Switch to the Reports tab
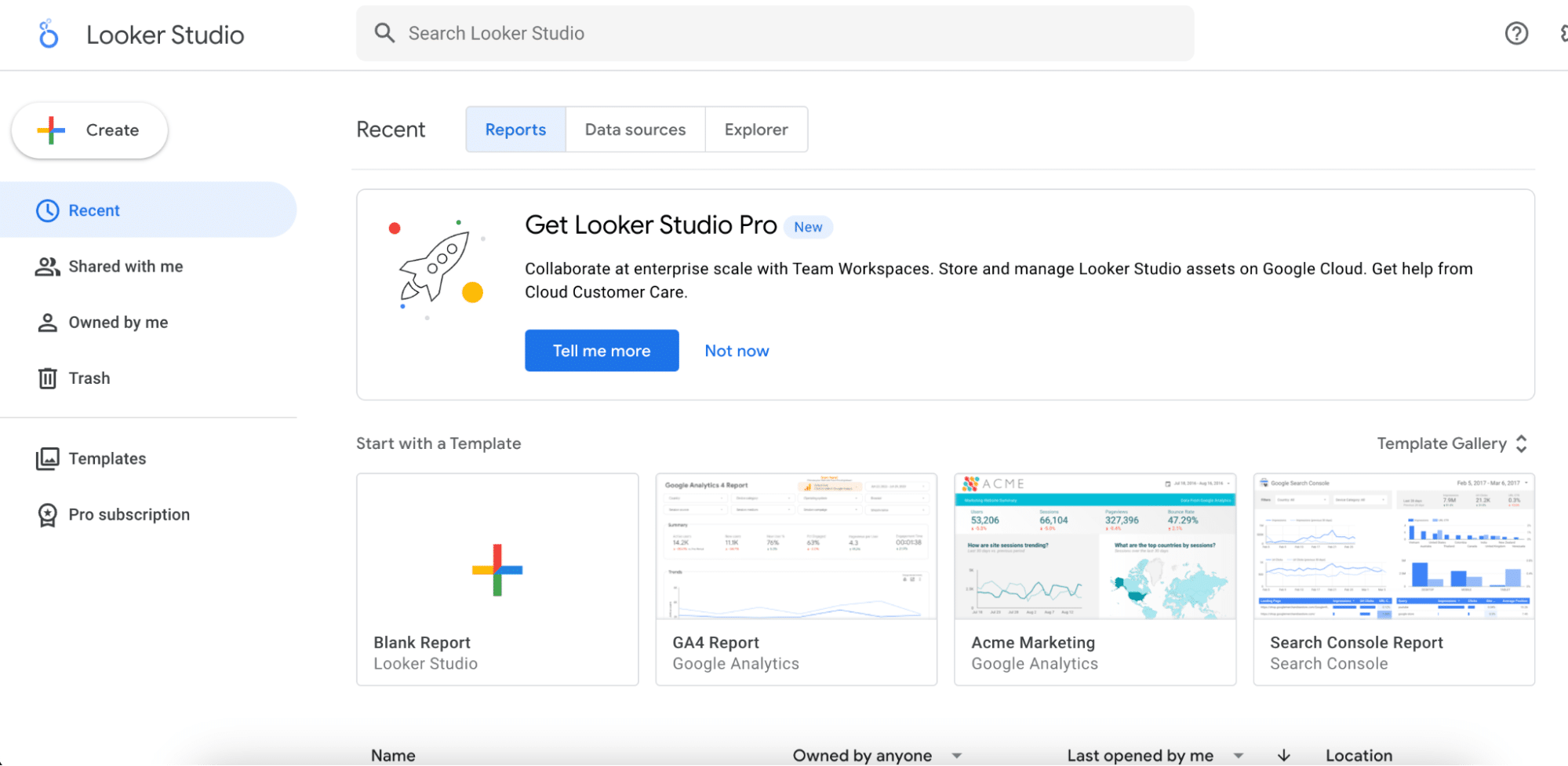 (515, 129)
